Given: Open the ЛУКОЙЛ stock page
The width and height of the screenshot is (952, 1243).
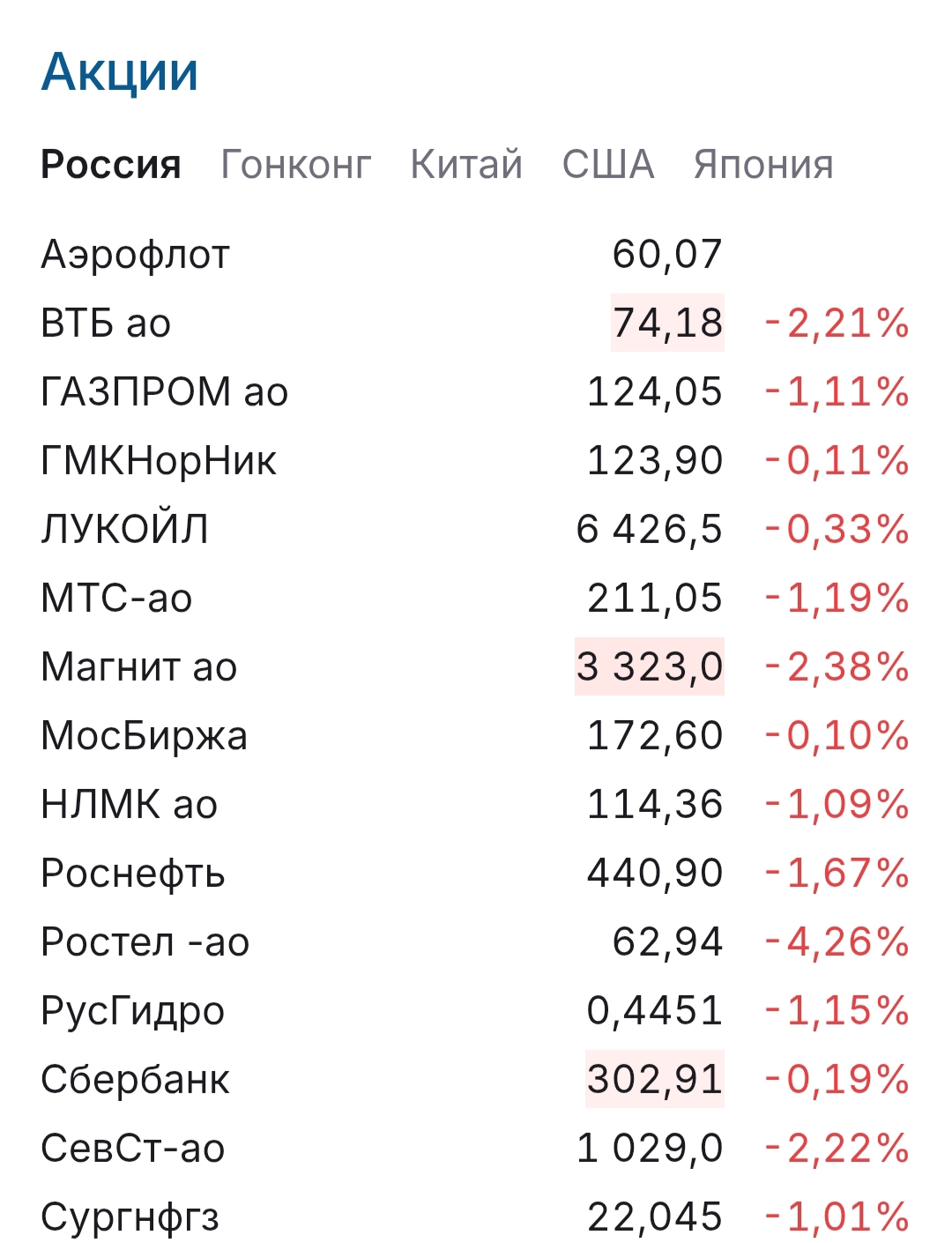Looking at the screenshot, I should coord(125,530).
